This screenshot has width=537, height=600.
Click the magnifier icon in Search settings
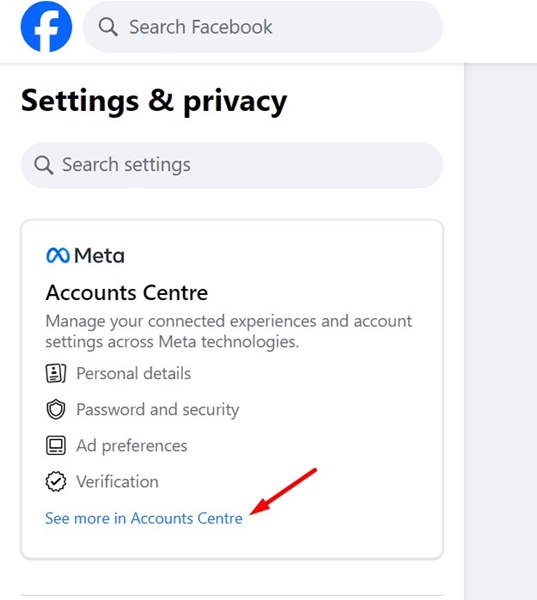44,165
